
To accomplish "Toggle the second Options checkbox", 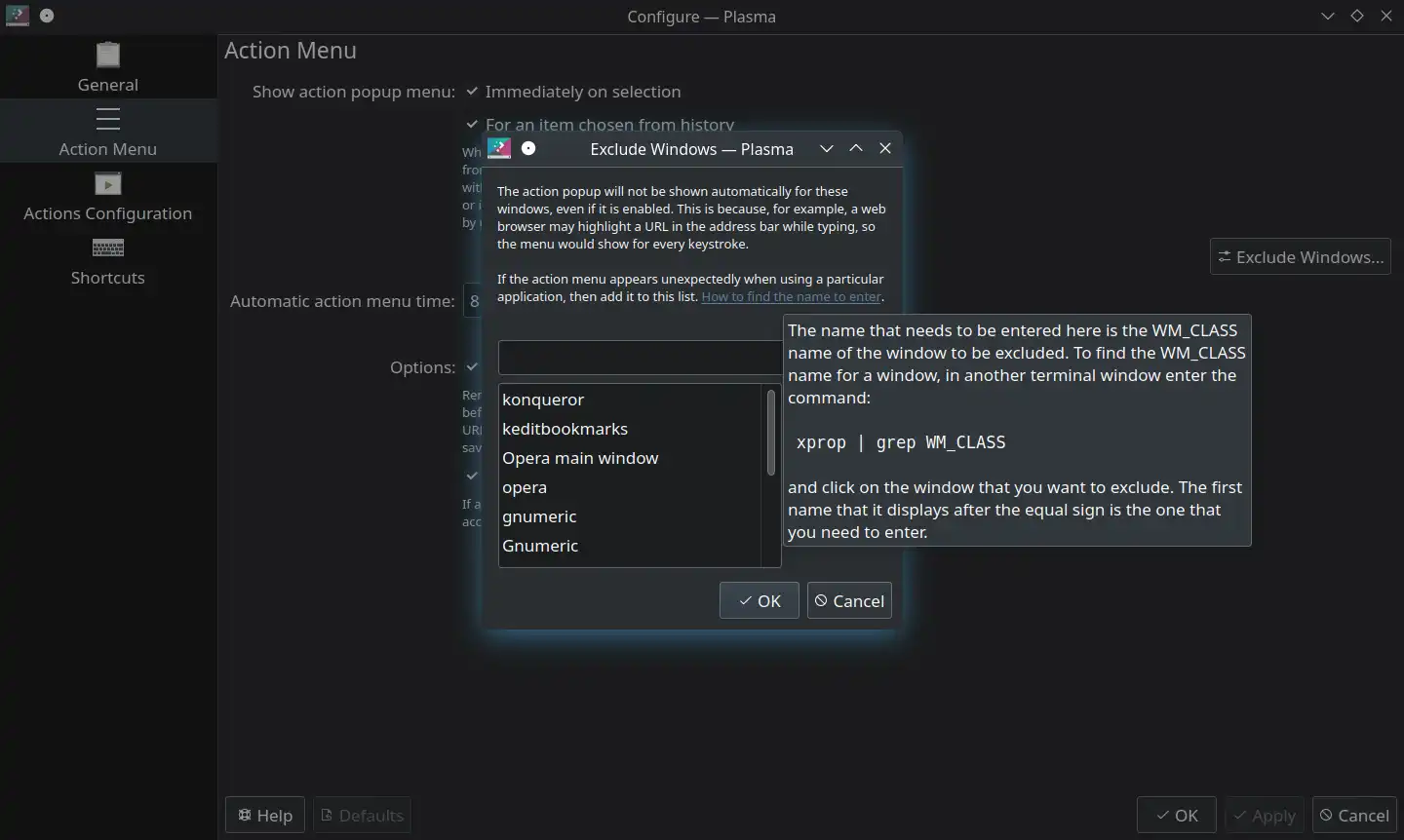I will tap(472, 476).
